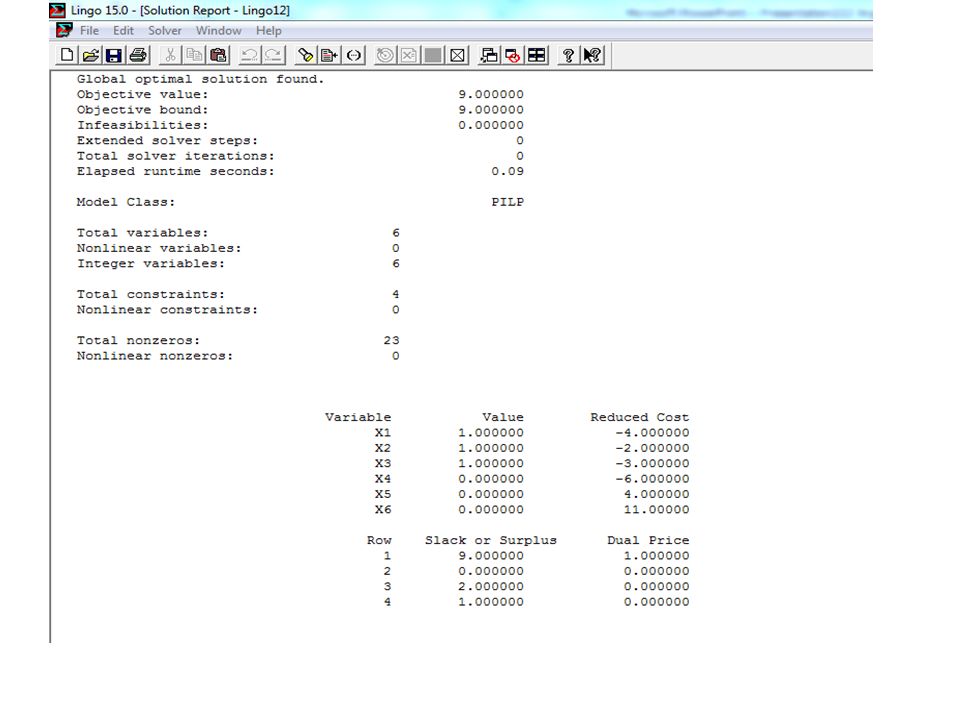This screenshot has width=960, height=720.
Task: Click the 'Infeasibilities:' label
Action: 143,125
